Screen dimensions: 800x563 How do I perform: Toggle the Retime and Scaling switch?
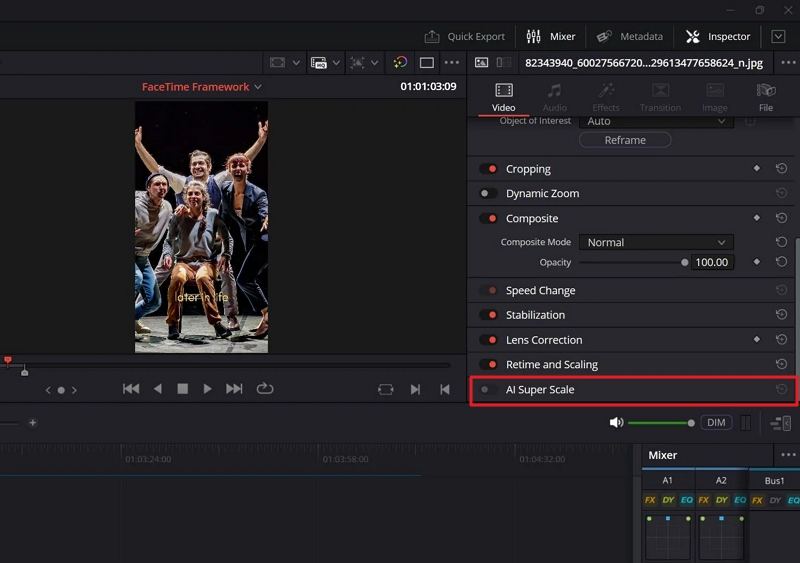pos(489,364)
